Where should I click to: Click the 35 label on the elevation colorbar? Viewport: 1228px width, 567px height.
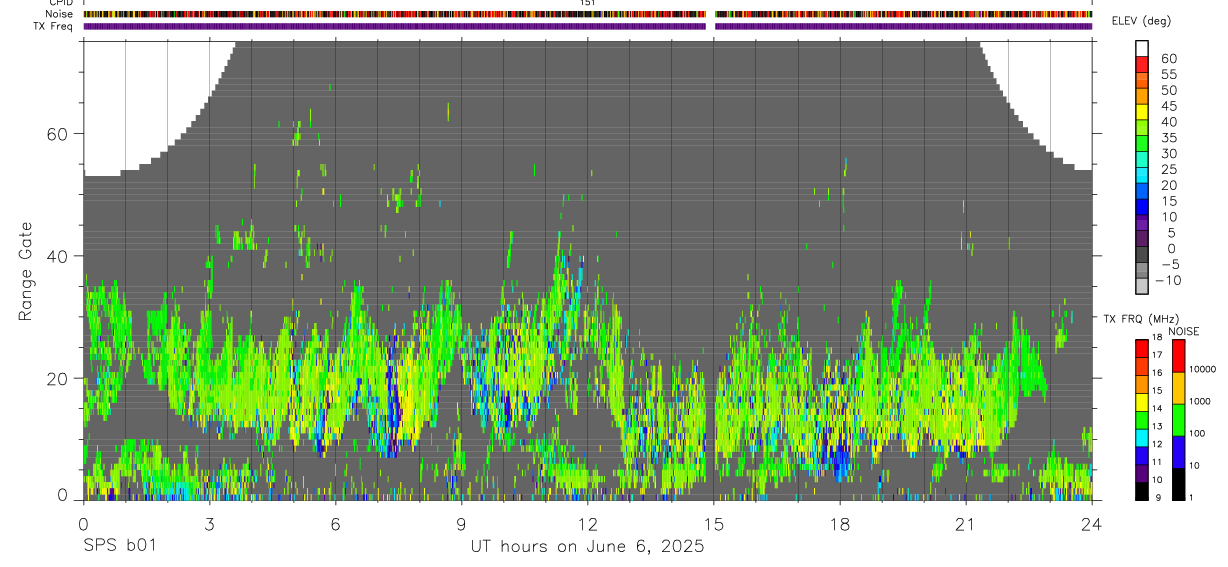point(1168,137)
